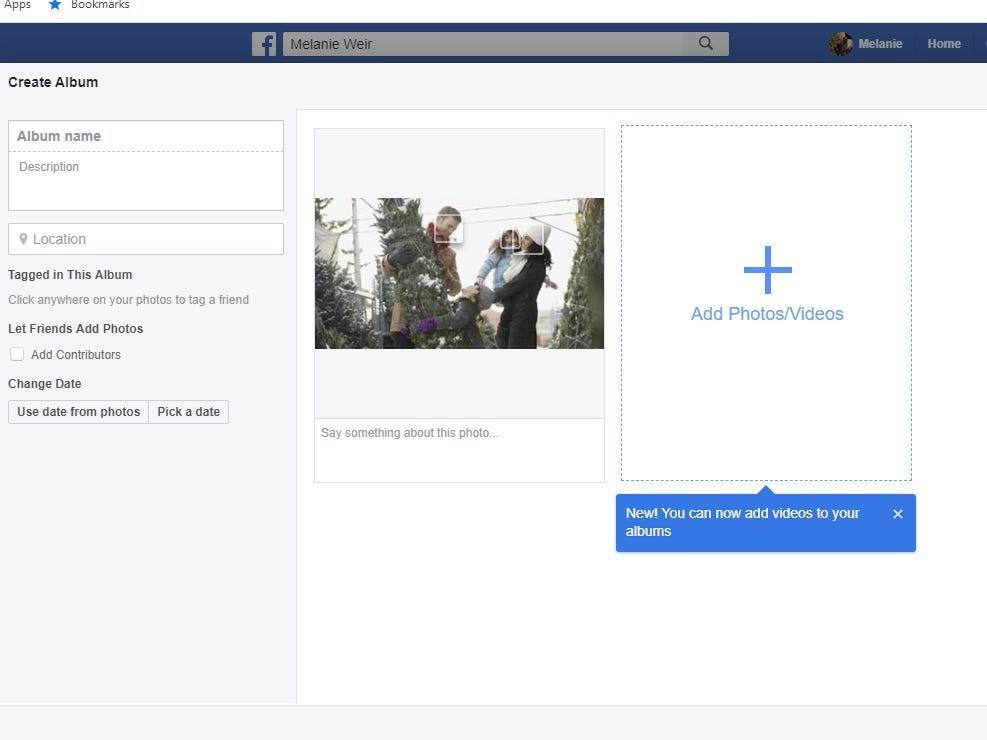Focus the album Description box
This screenshot has width=987, height=740.
click(x=146, y=181)
